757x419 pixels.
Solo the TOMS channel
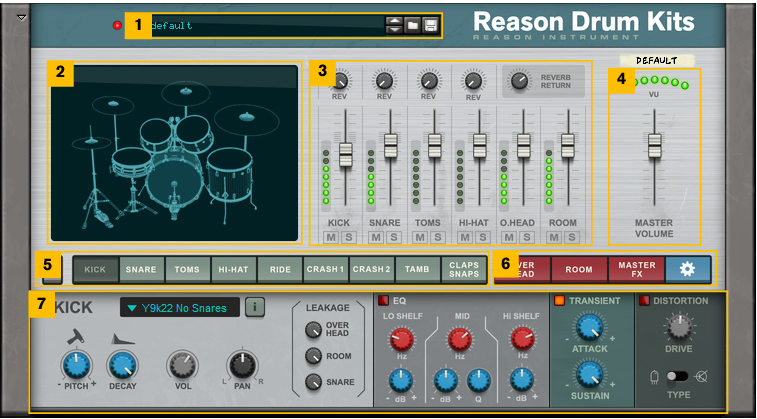437,237
